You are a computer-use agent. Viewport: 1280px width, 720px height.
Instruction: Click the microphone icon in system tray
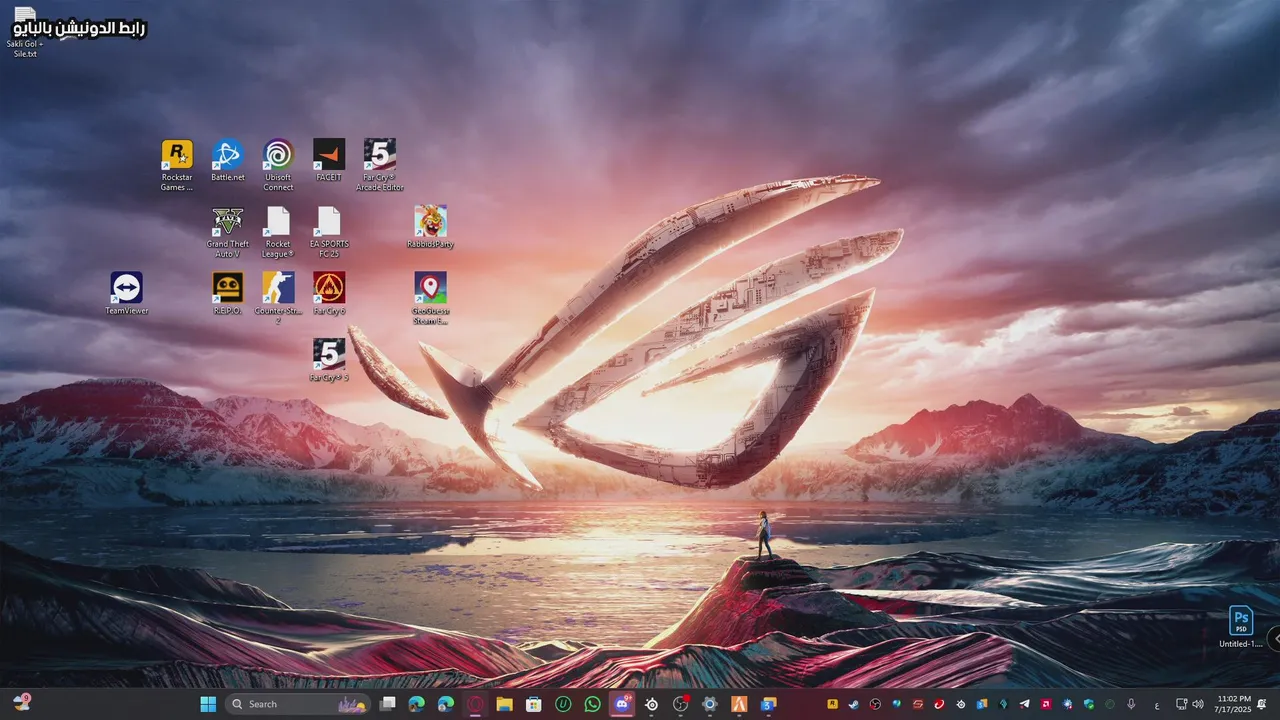coord(1131,704)
